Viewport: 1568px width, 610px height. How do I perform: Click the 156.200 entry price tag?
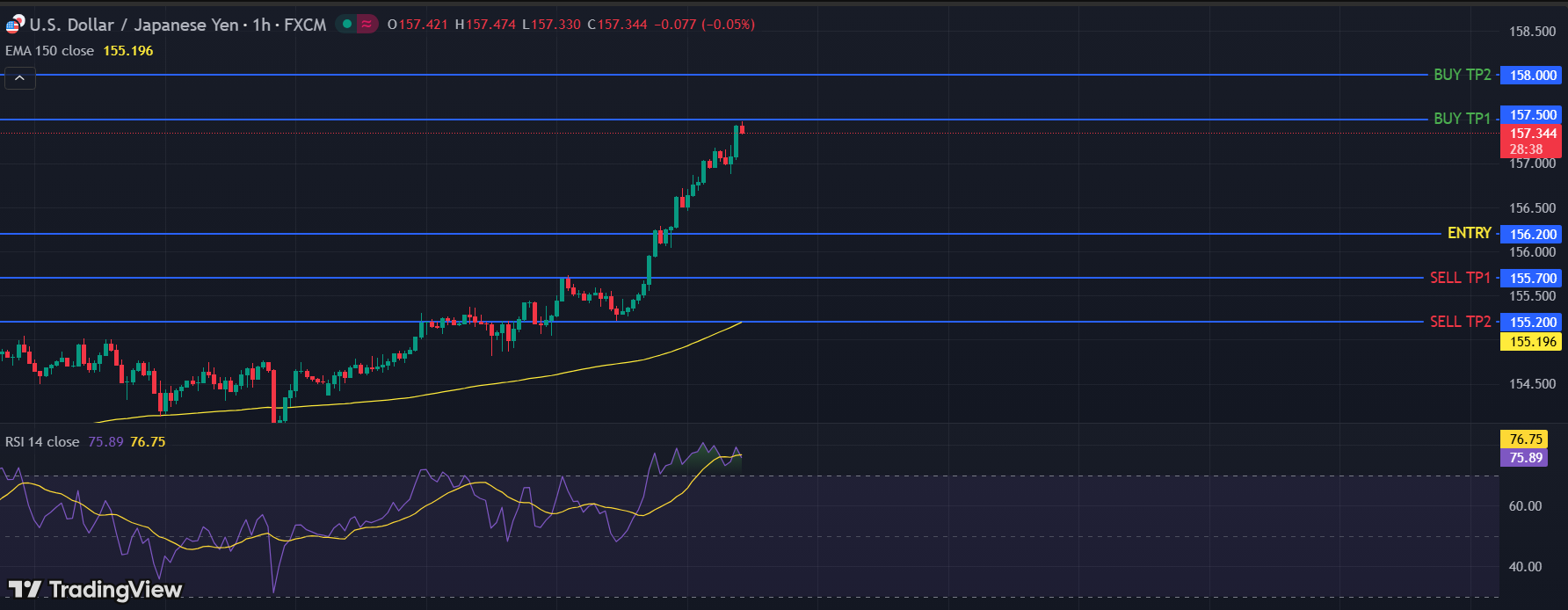click(1532, 235)
